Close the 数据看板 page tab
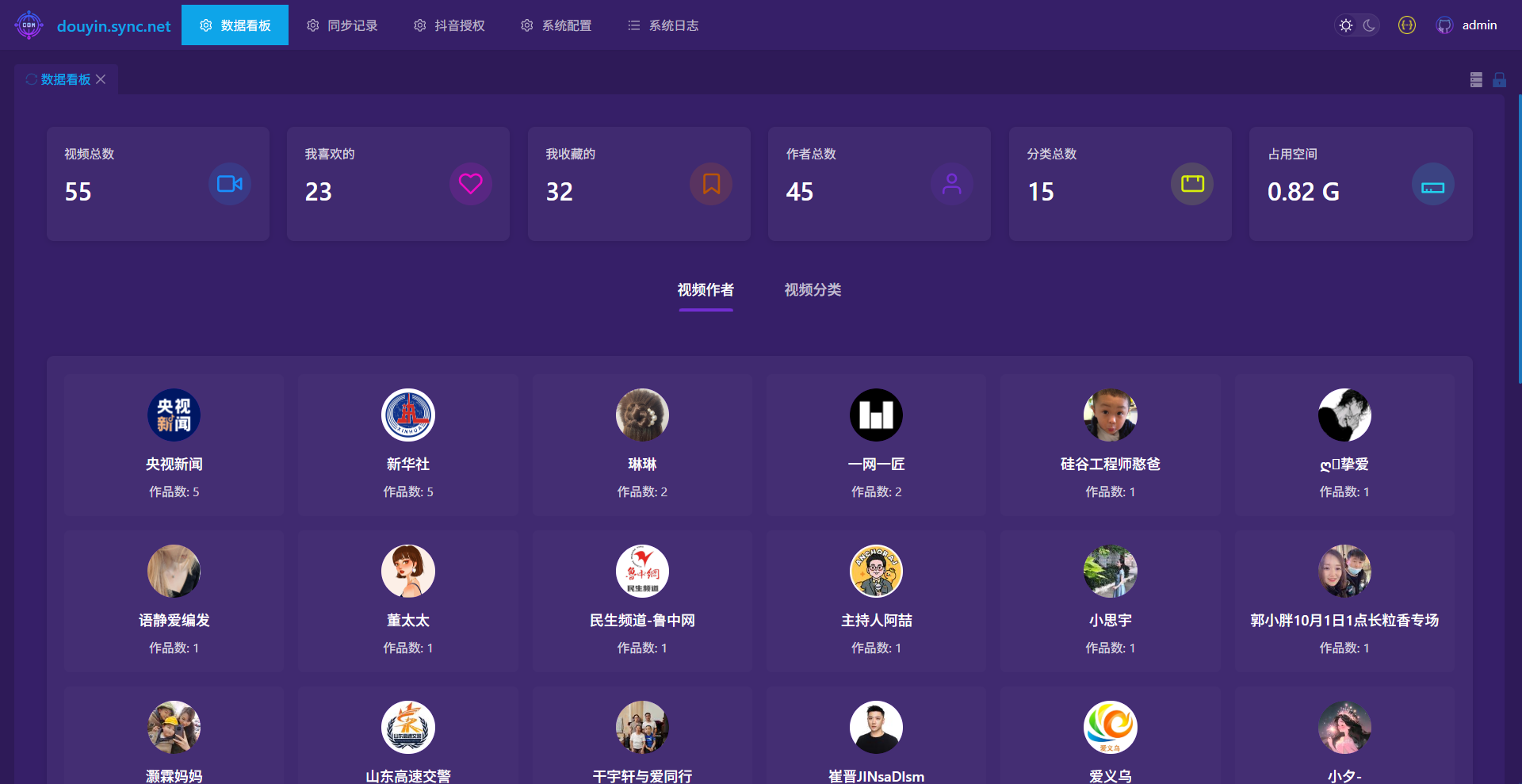 tap(101, 79)
